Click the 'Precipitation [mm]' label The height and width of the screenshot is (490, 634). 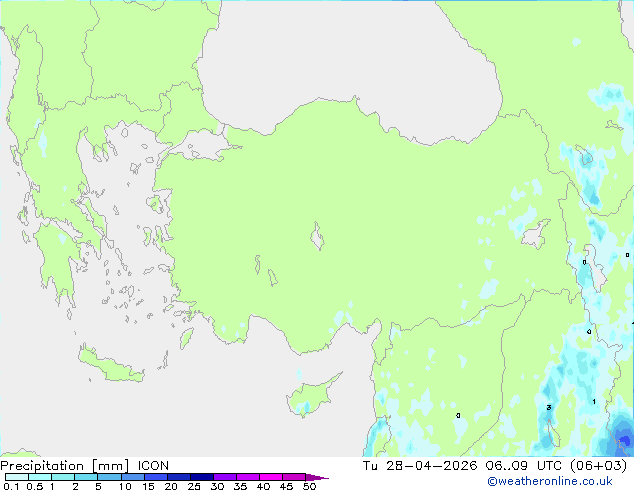[65, 466]
